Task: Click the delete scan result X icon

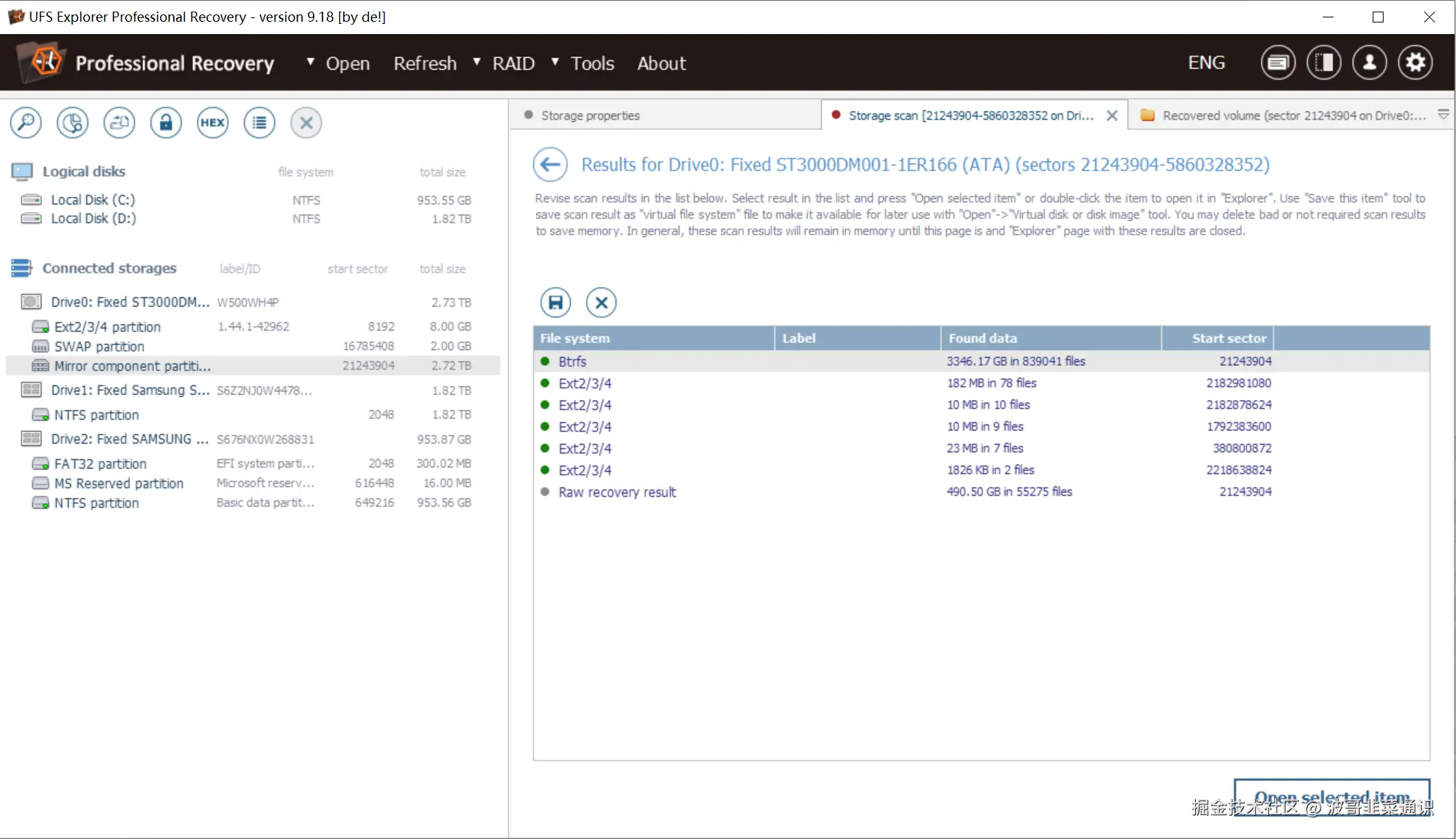Action: [601, 302]
